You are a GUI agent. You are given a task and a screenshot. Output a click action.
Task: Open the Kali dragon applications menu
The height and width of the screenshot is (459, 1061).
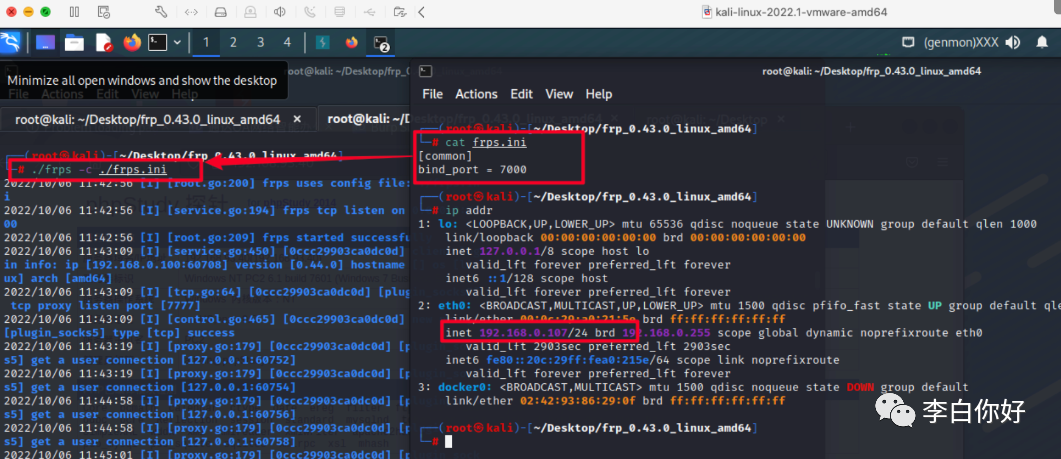coord(10,43)
